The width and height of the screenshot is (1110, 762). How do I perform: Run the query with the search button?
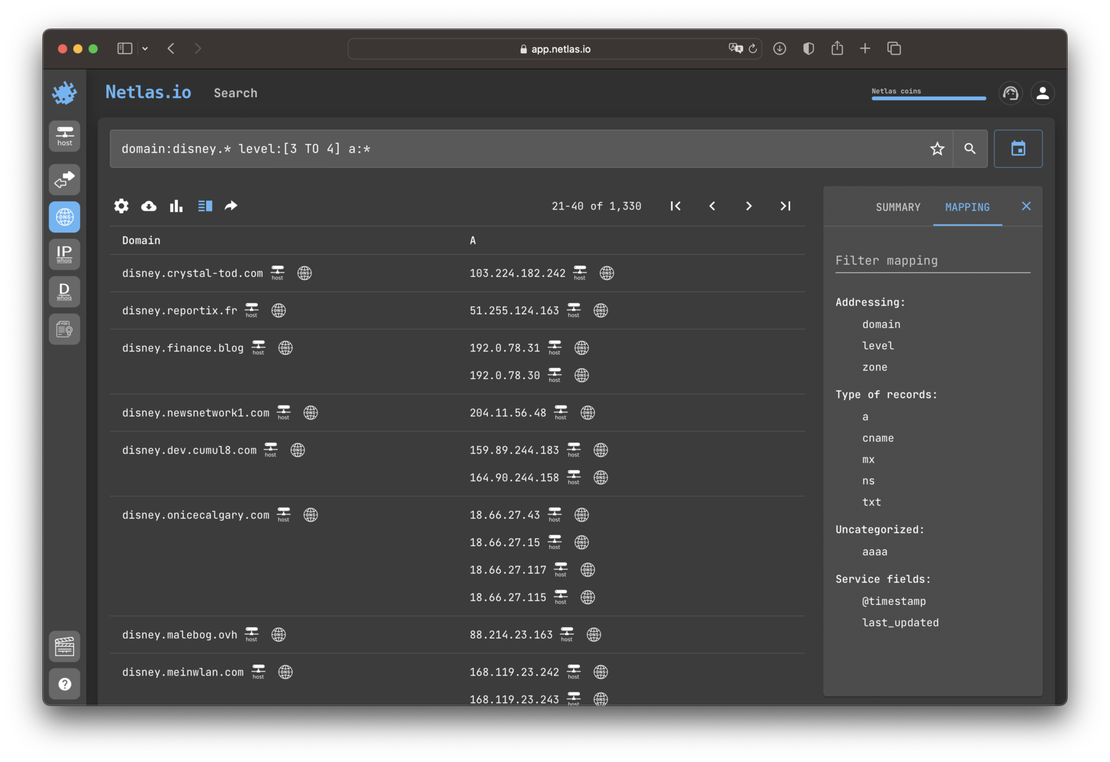click(970, 149)
